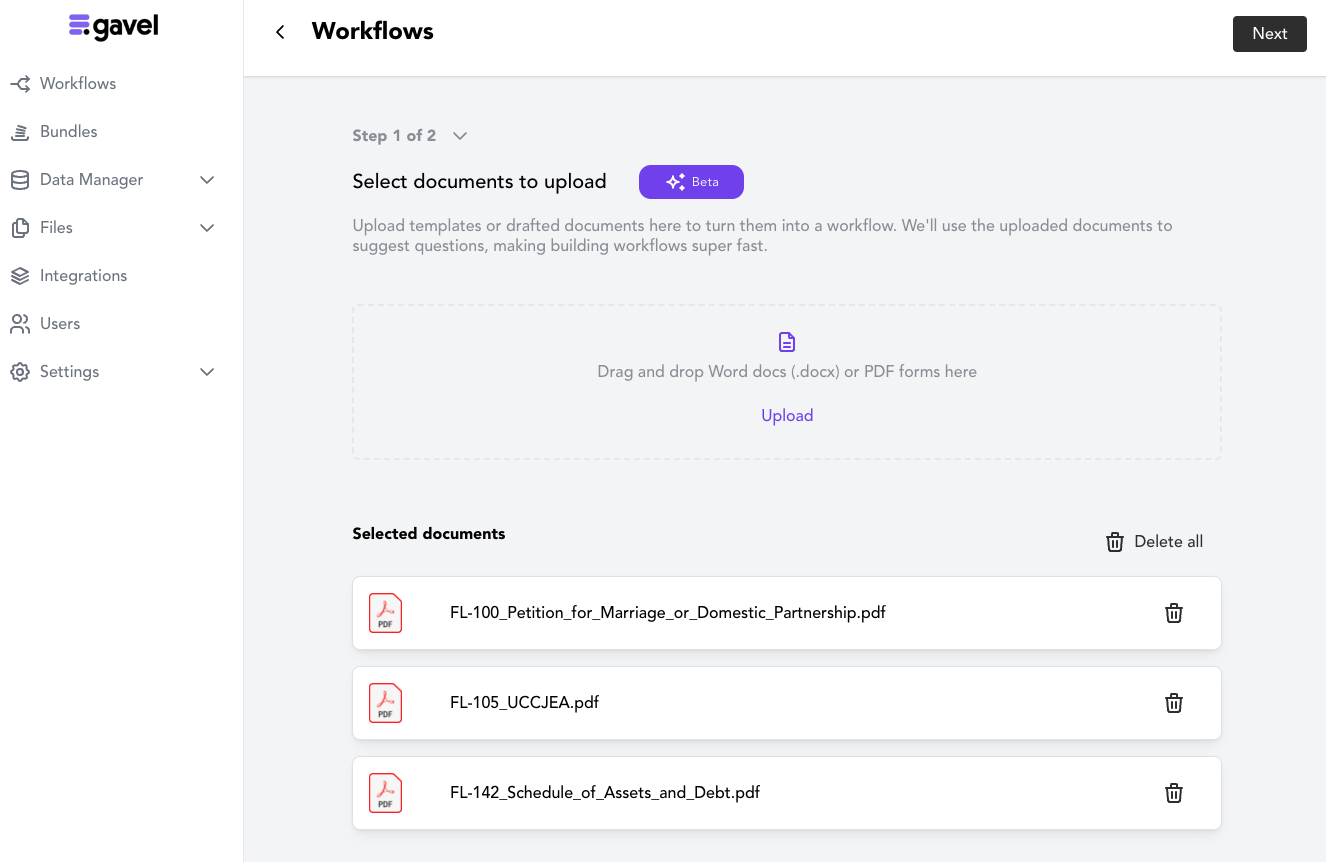Screen dimensions: 1326x862
Task: Trash the FL-142 Schedule of Assets file
Action: [1174, 793]
